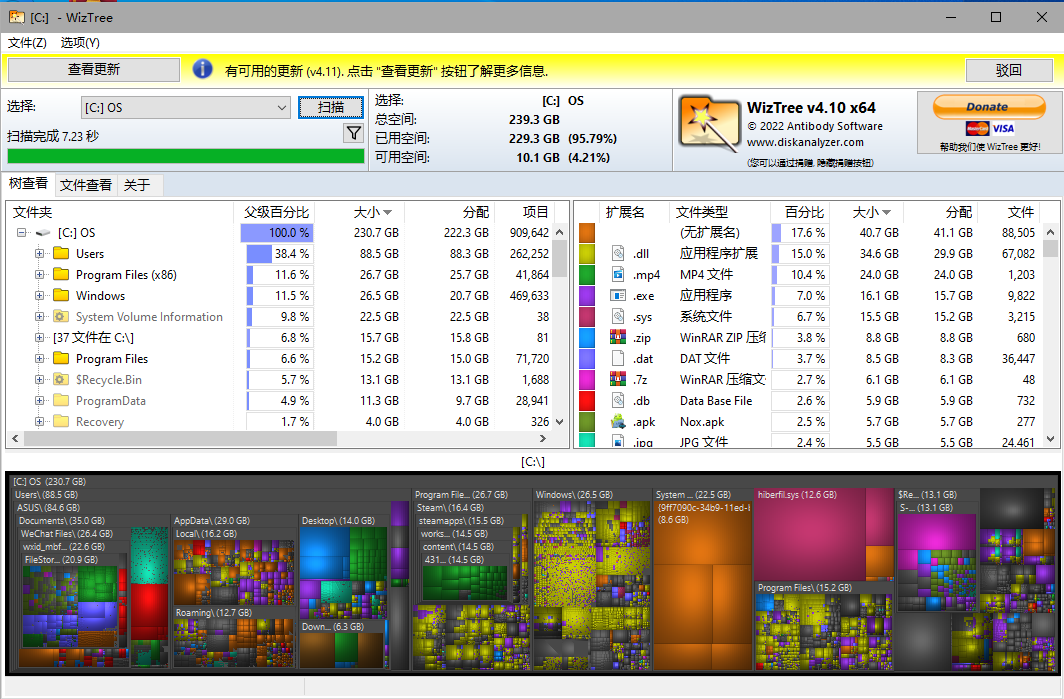The width and height of the screenshot is (1064, 699).
Task: Sort folder tree by 父级百分比 column header
Action: click(x=274, y=212)
